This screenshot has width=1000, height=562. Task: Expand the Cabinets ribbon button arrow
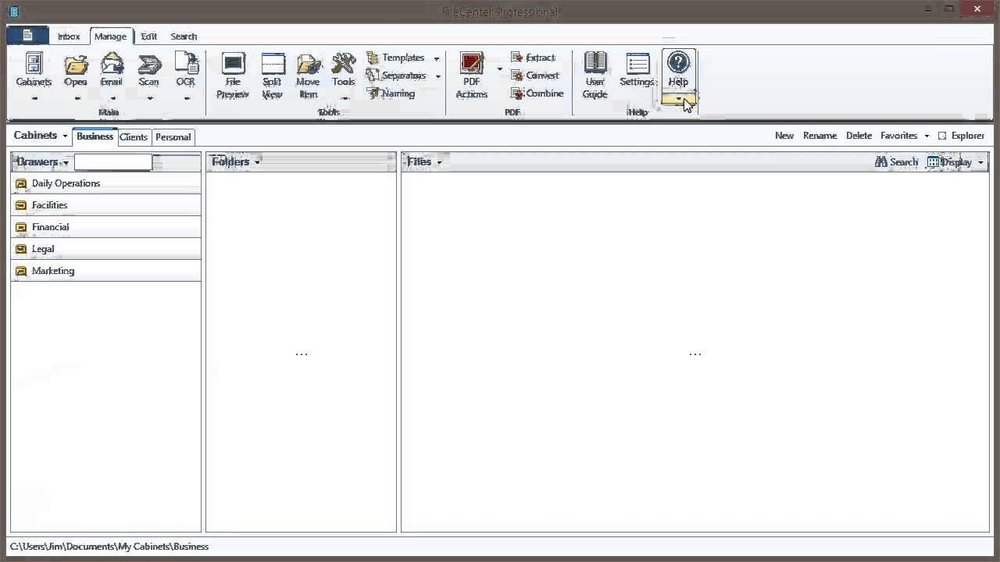point(34,99)
